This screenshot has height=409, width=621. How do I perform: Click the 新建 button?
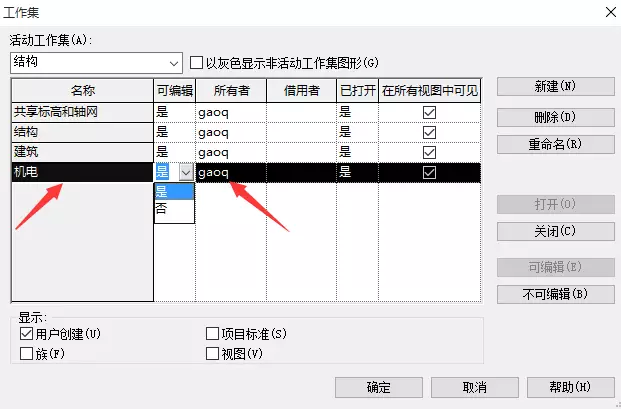pyautogui.click(x=555, y=88)
